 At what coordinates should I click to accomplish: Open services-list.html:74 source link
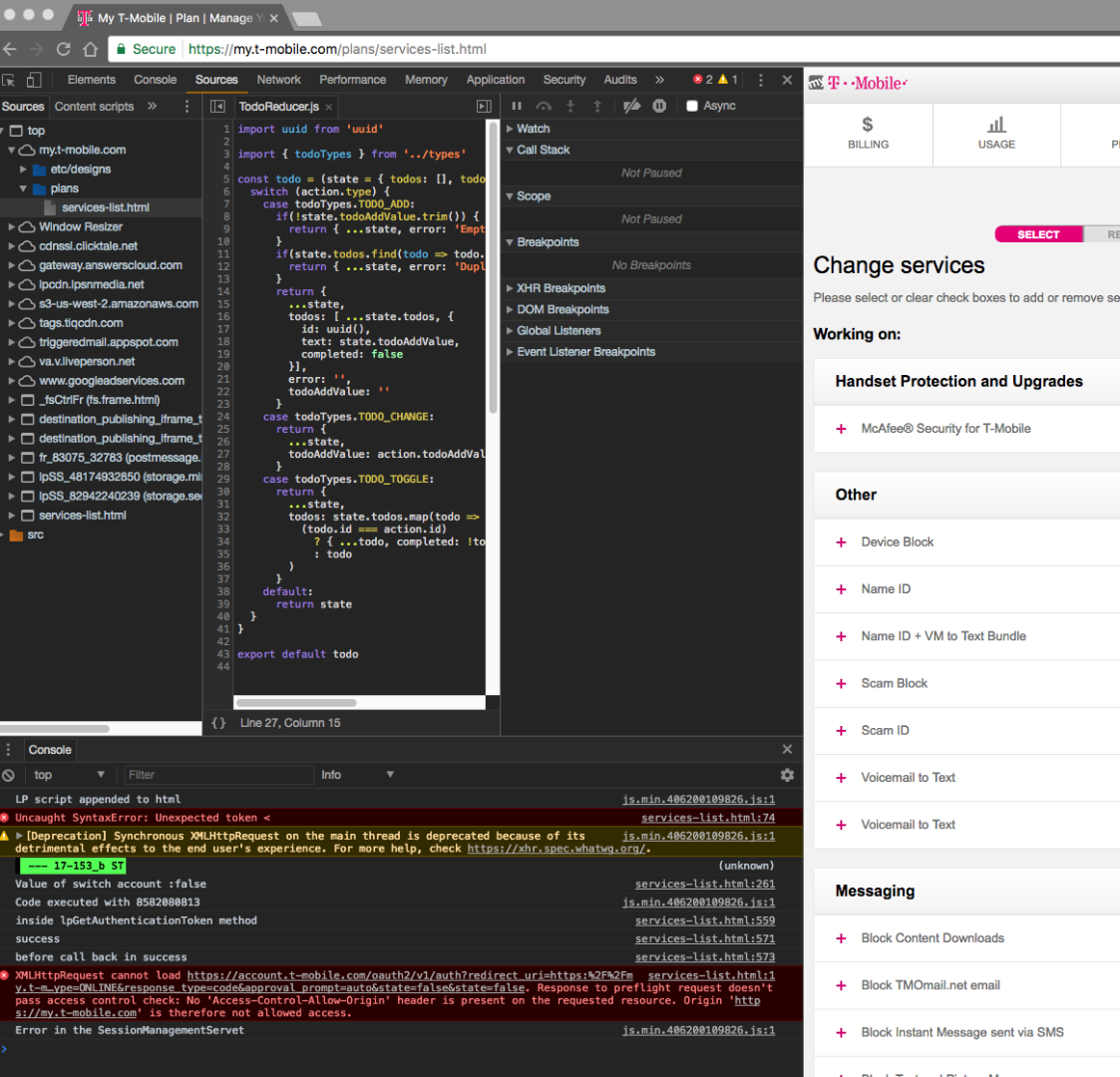click(x=708, y=818)
